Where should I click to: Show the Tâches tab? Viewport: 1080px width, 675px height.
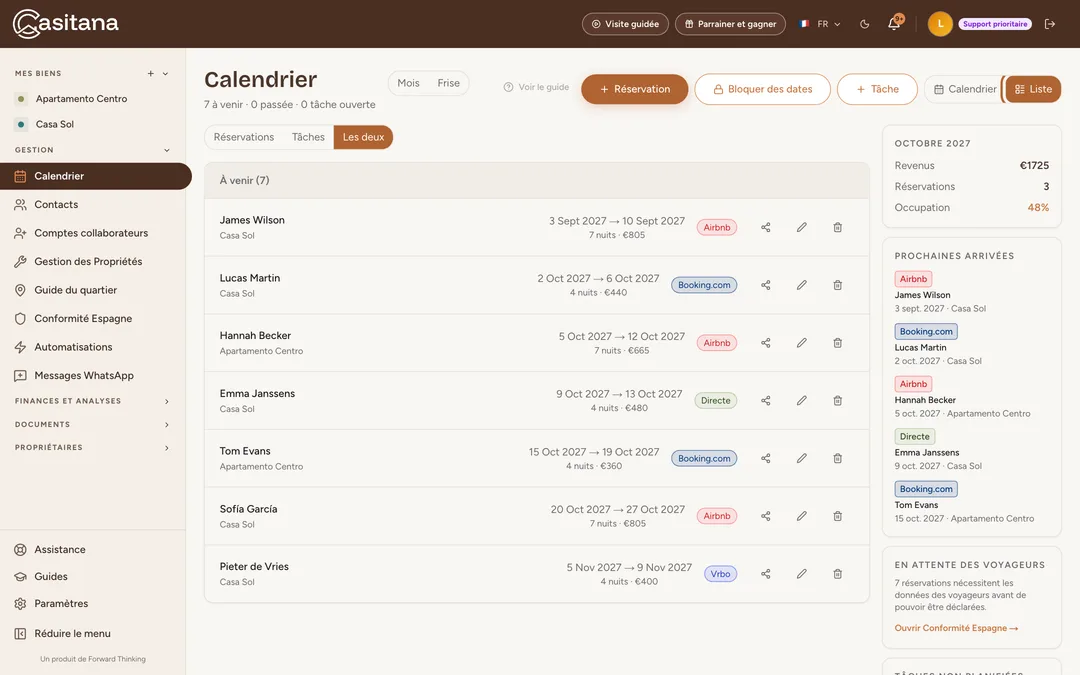(308, 137)
